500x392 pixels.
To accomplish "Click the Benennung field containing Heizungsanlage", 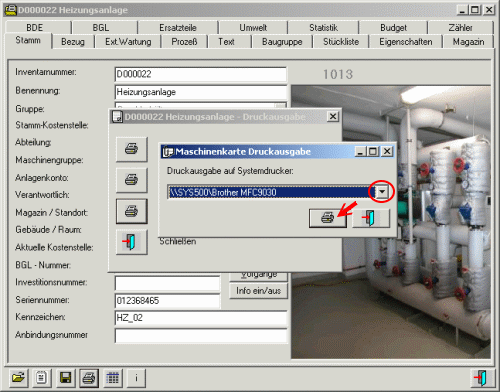I will click(x=201, y=92).
